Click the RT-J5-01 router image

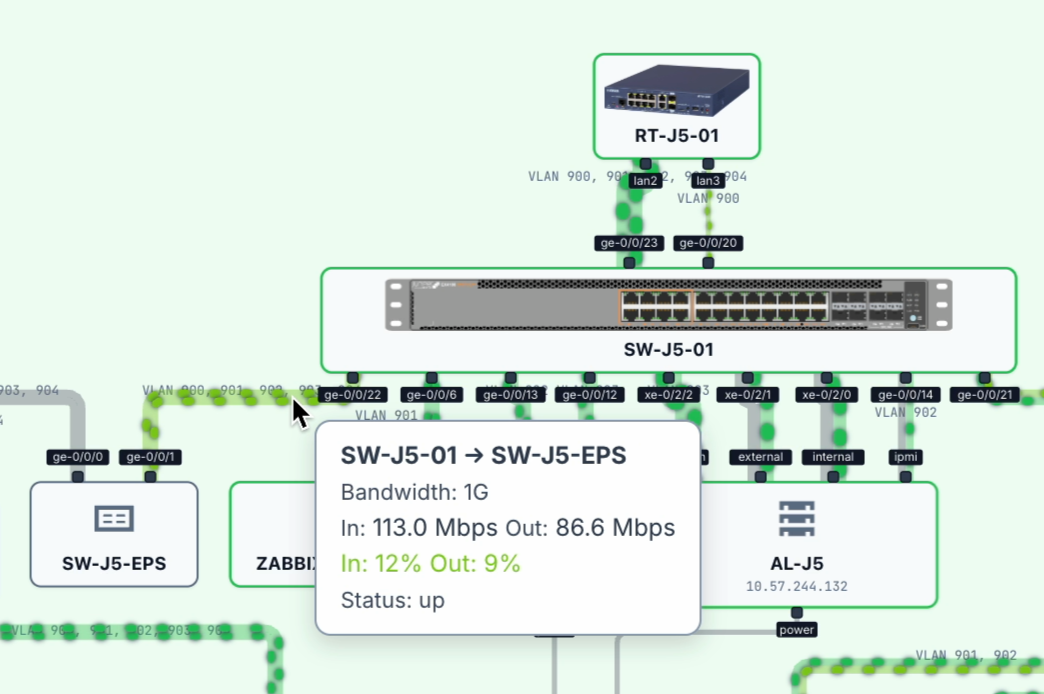pos(676,91)
